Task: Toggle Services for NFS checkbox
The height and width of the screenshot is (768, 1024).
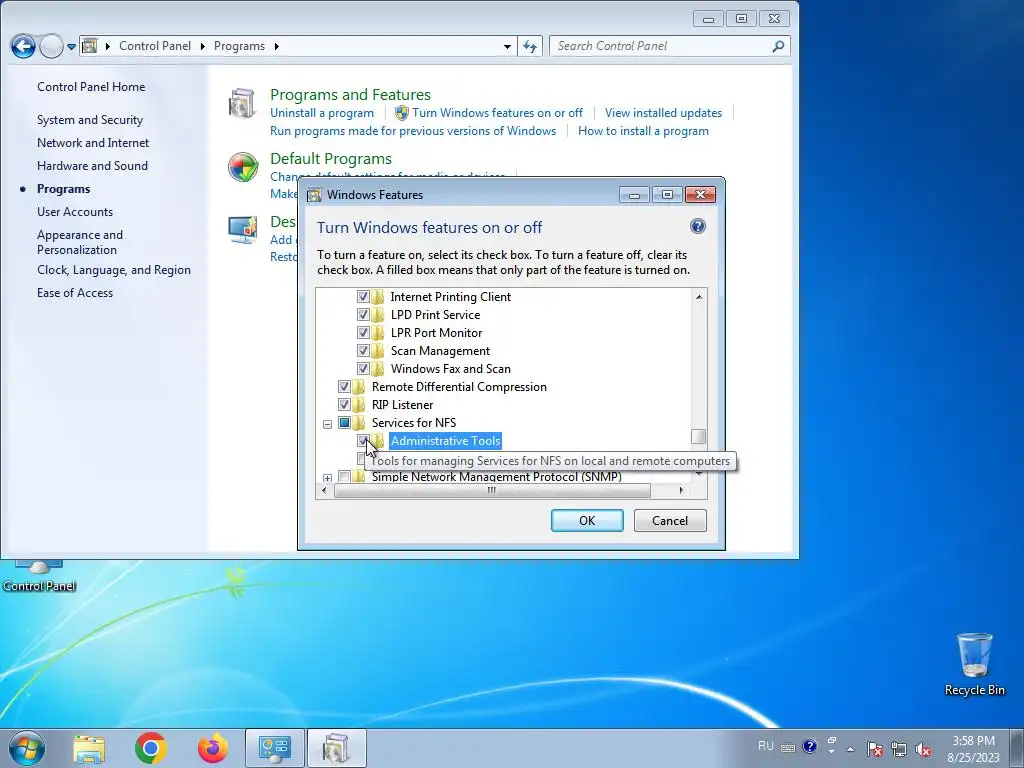Action: (x=344, y=423)
